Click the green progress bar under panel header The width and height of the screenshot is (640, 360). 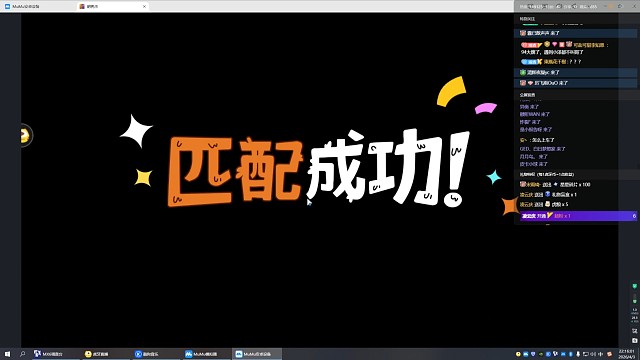(531, 24)
